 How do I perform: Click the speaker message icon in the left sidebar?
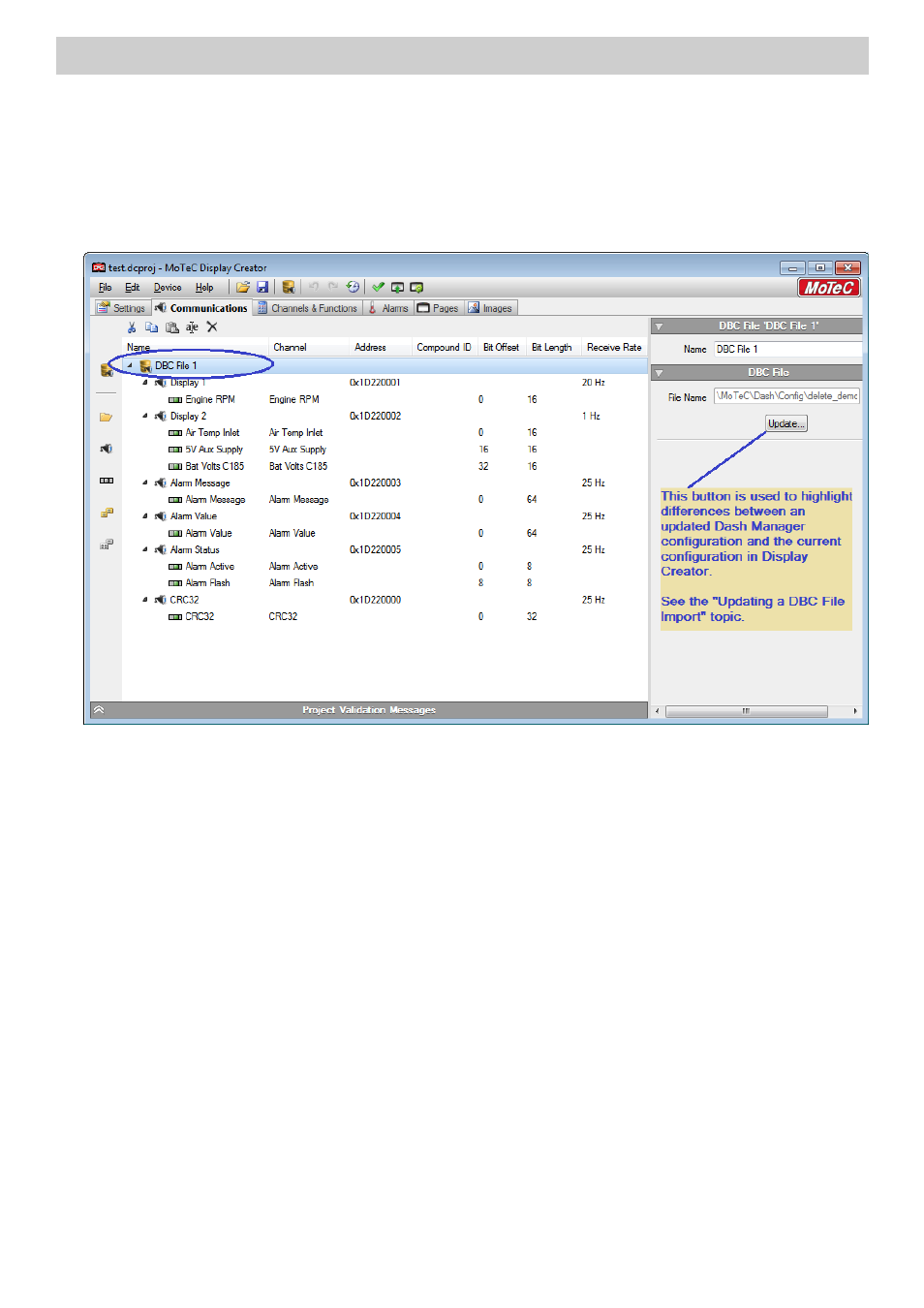click(107, 449)
